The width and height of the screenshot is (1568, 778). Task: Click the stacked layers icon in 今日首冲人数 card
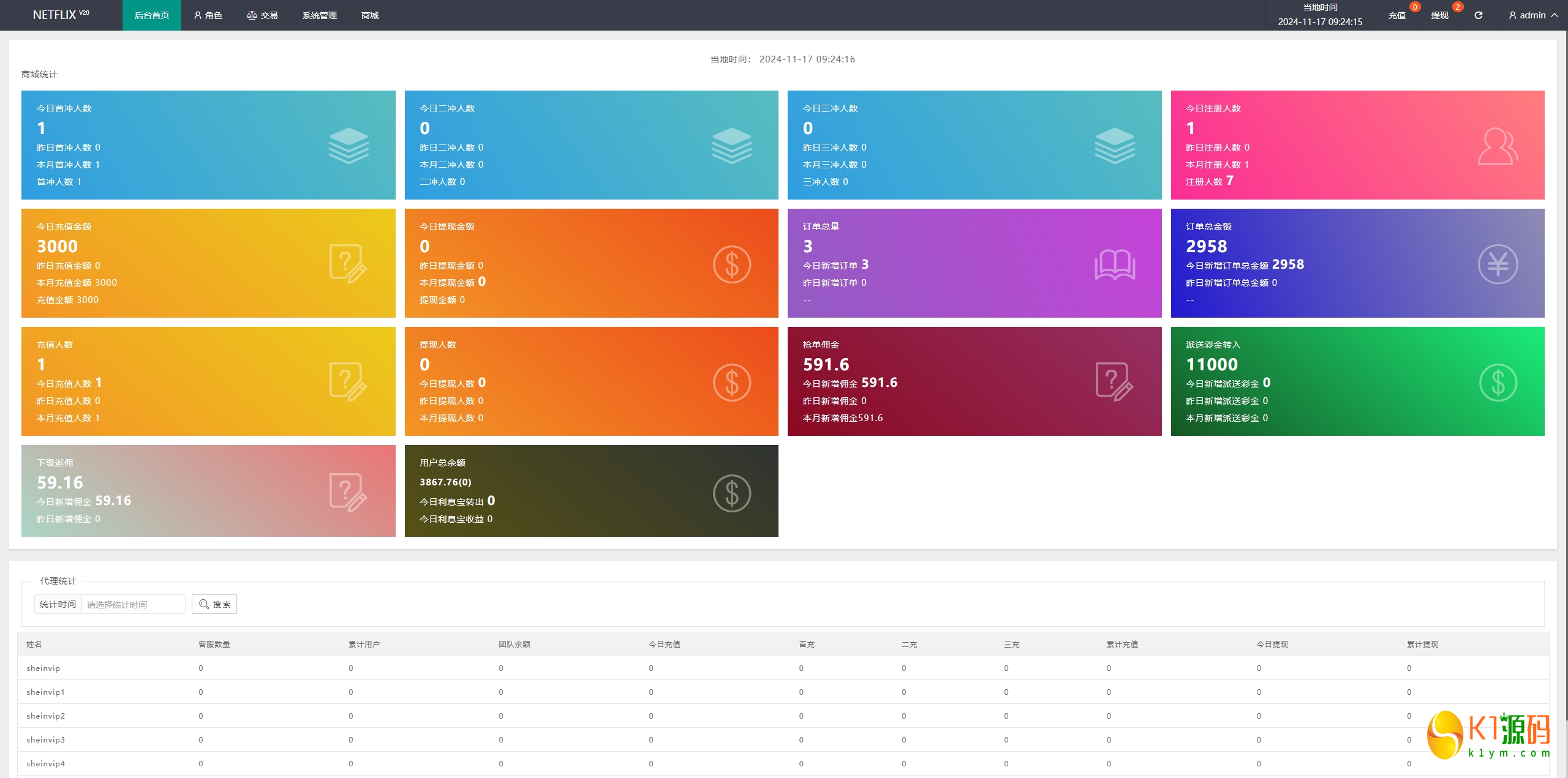point(349,146)
